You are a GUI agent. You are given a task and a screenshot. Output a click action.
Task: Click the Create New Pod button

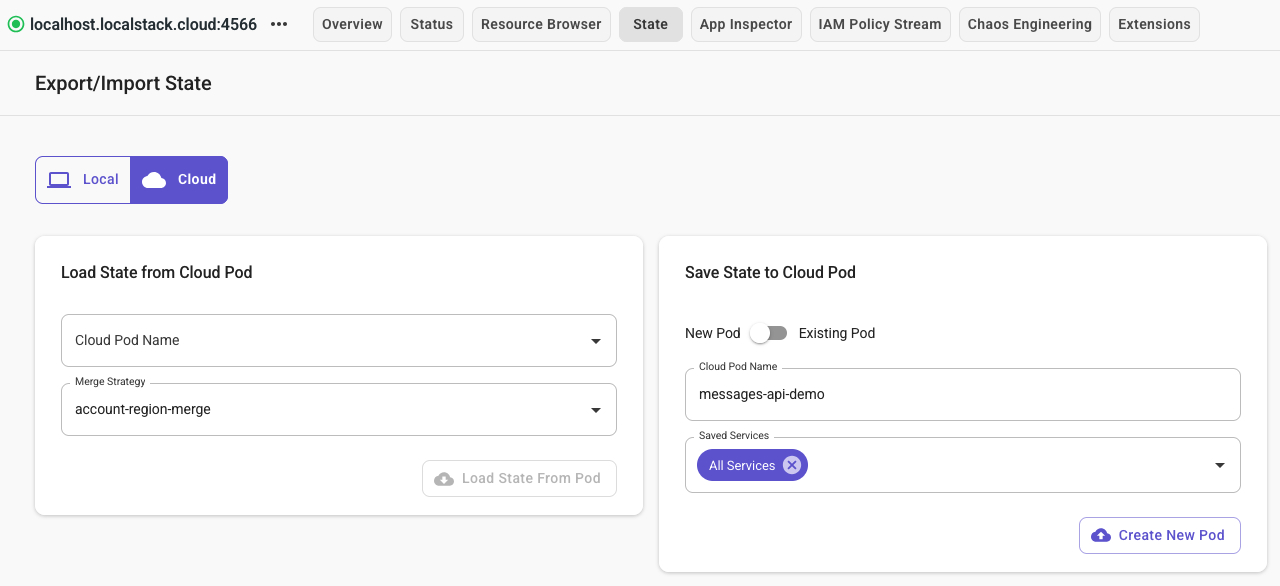coord(1160,535)
